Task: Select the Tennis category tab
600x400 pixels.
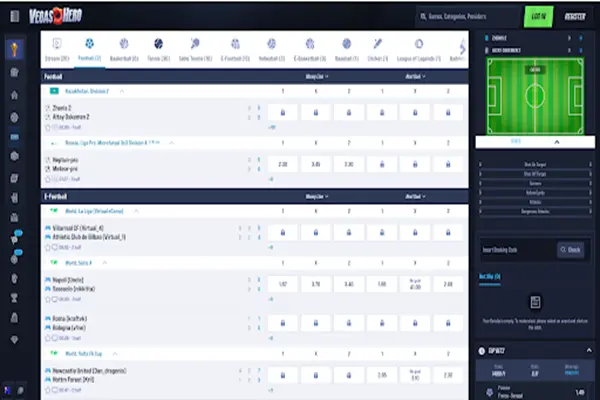Action: click(158, 49)
